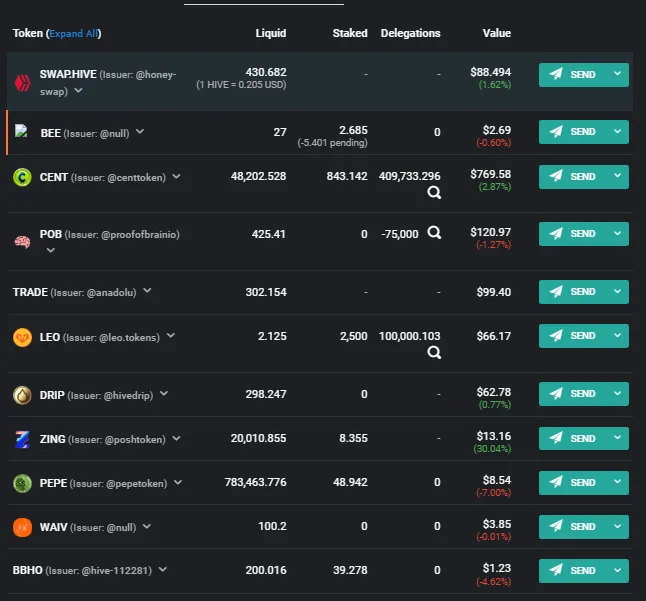Click the ZING blue Z logo

pos(22,439)
